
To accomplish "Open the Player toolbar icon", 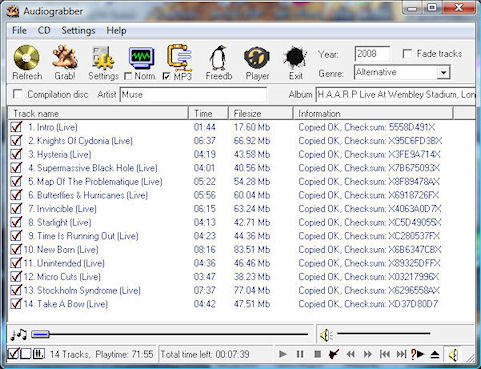I will [x=257, y=58].
